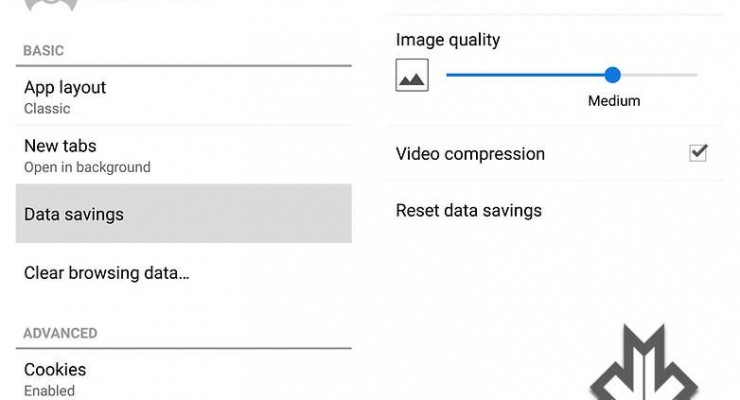Open Clear browsing data…
The image size is (740, 400).
coord(107,273)
